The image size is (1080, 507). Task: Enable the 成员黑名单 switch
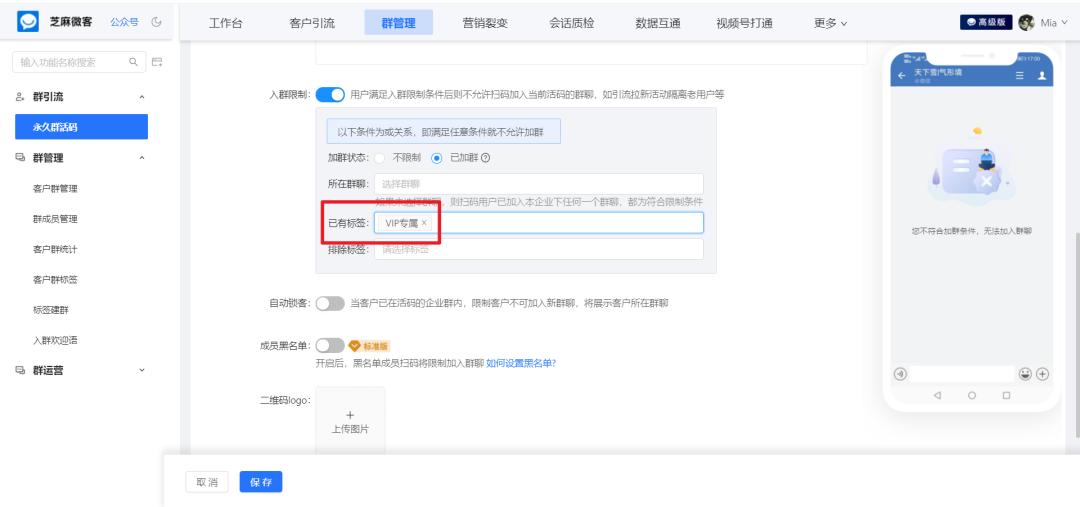tap(330, 346)
